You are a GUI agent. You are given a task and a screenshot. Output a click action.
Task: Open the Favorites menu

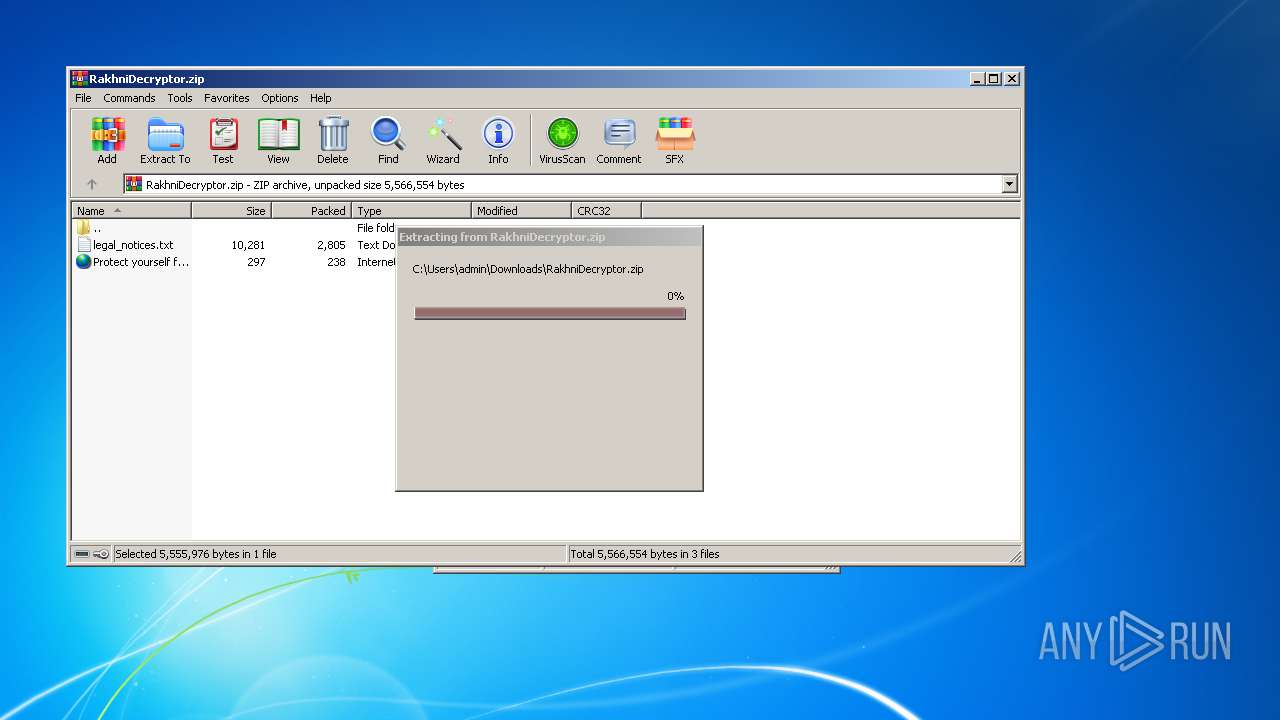coord(227,98)
